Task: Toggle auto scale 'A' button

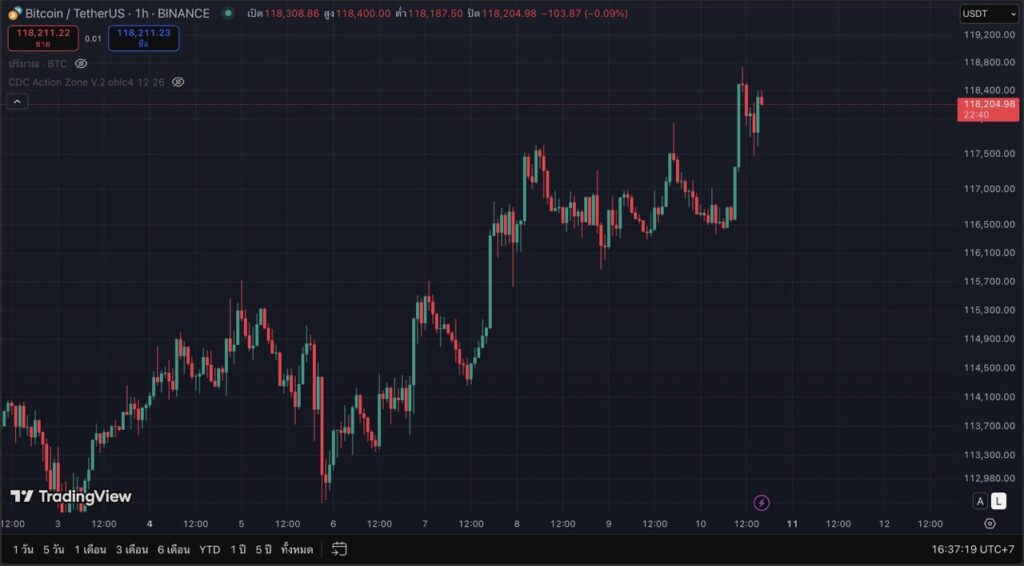Action: tap(980, 502)
